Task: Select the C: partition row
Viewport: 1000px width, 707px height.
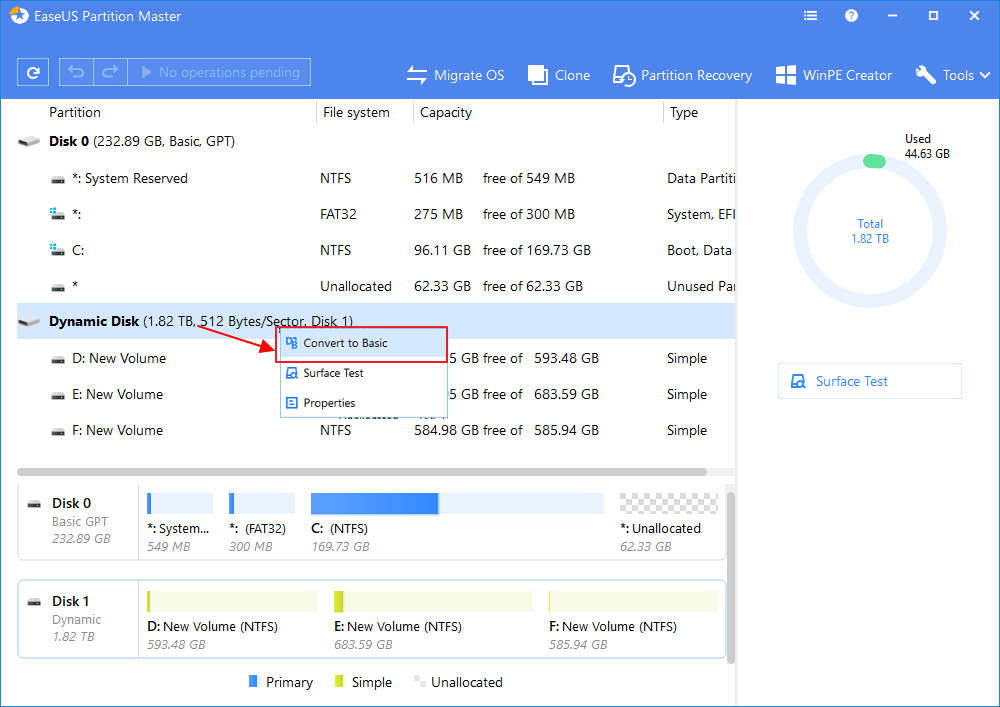Action: (376, 251)
